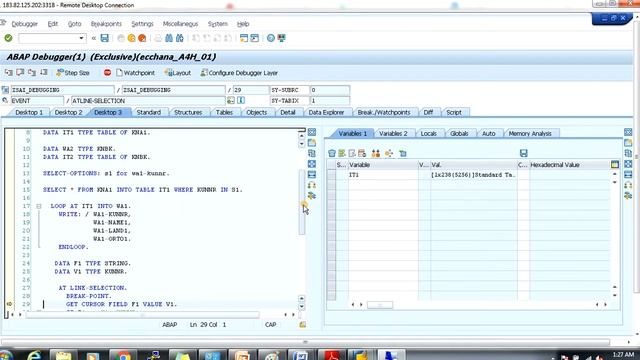Switch to the Objects tab
The width and height of the screenshot is (640, 360).
(x=256, y=112)
